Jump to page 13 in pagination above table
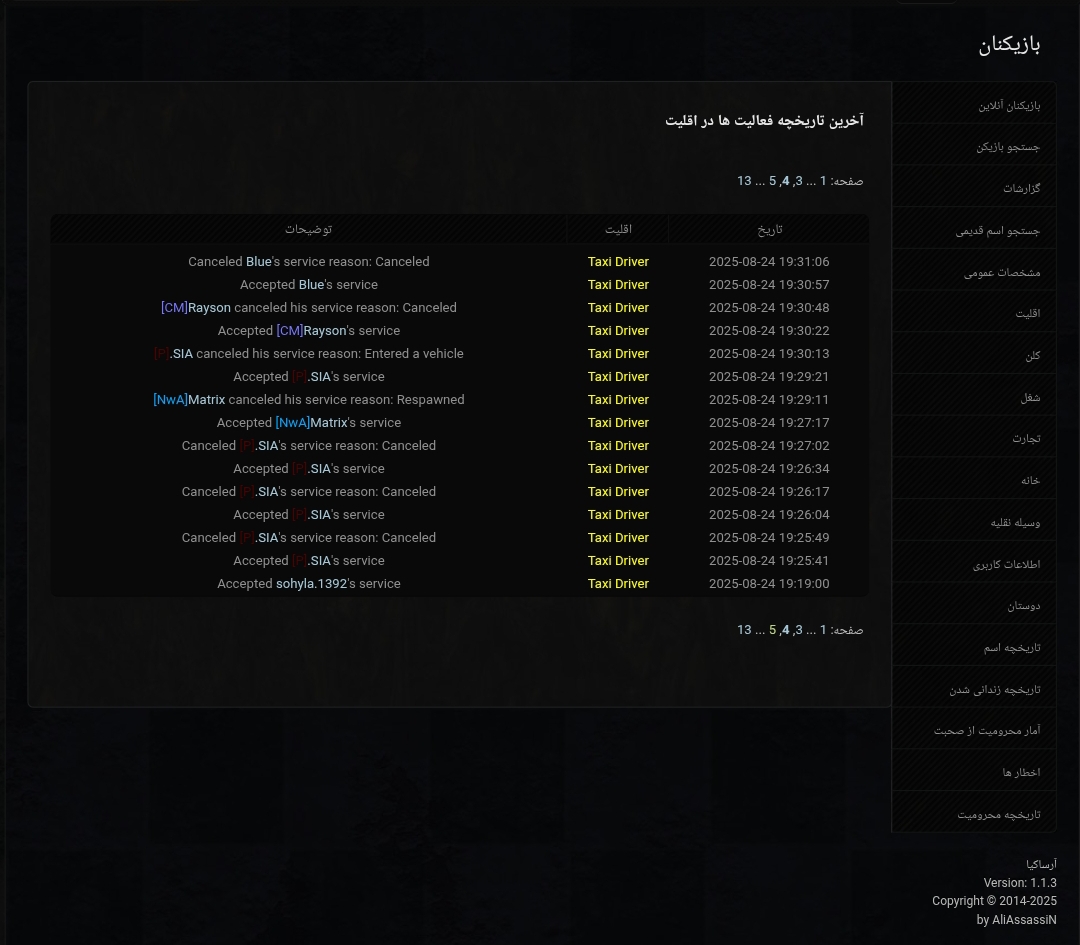This screenshot has width=1080, height=945. (744, 180)
